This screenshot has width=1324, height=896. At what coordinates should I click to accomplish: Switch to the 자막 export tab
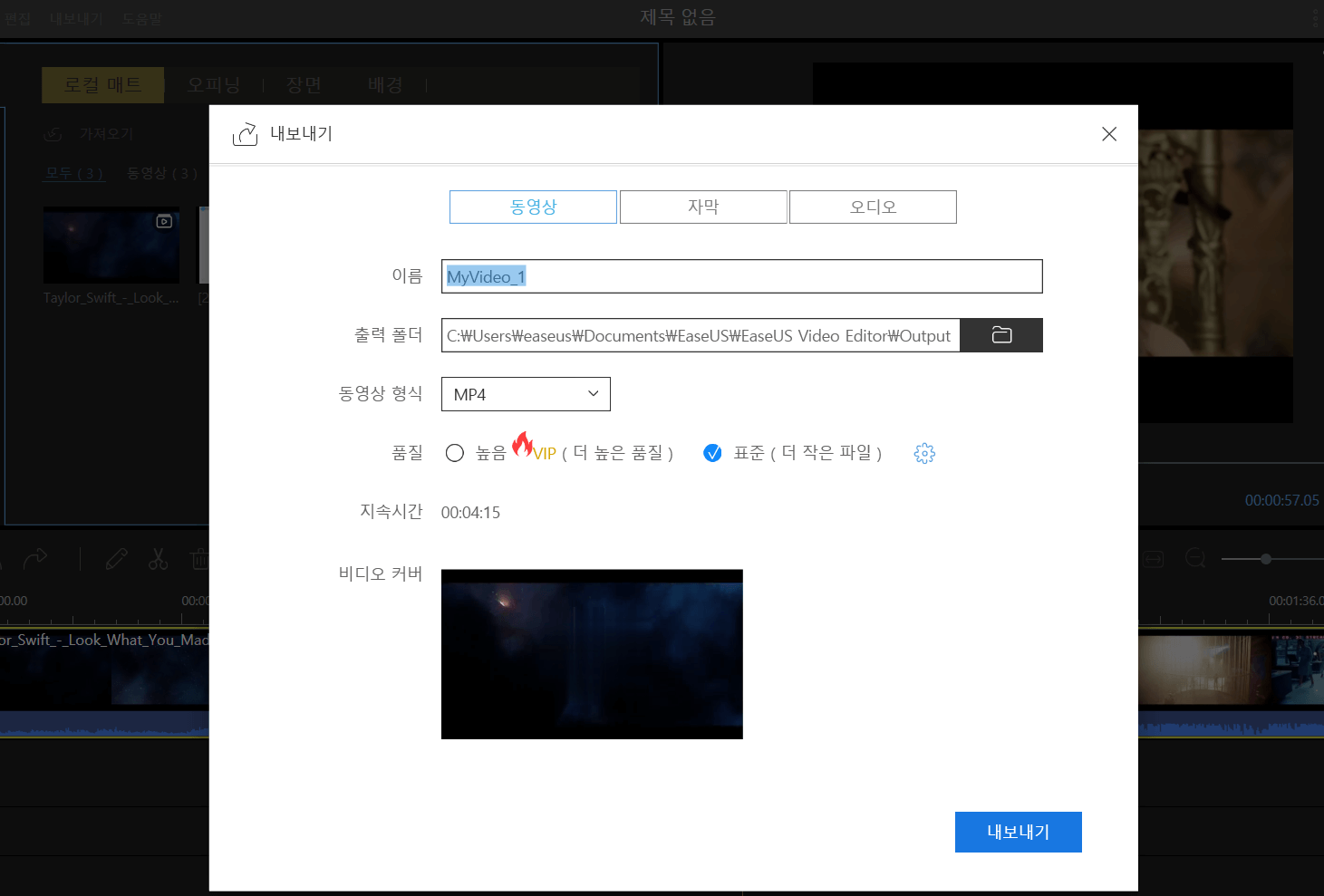[x=703, y=207]
